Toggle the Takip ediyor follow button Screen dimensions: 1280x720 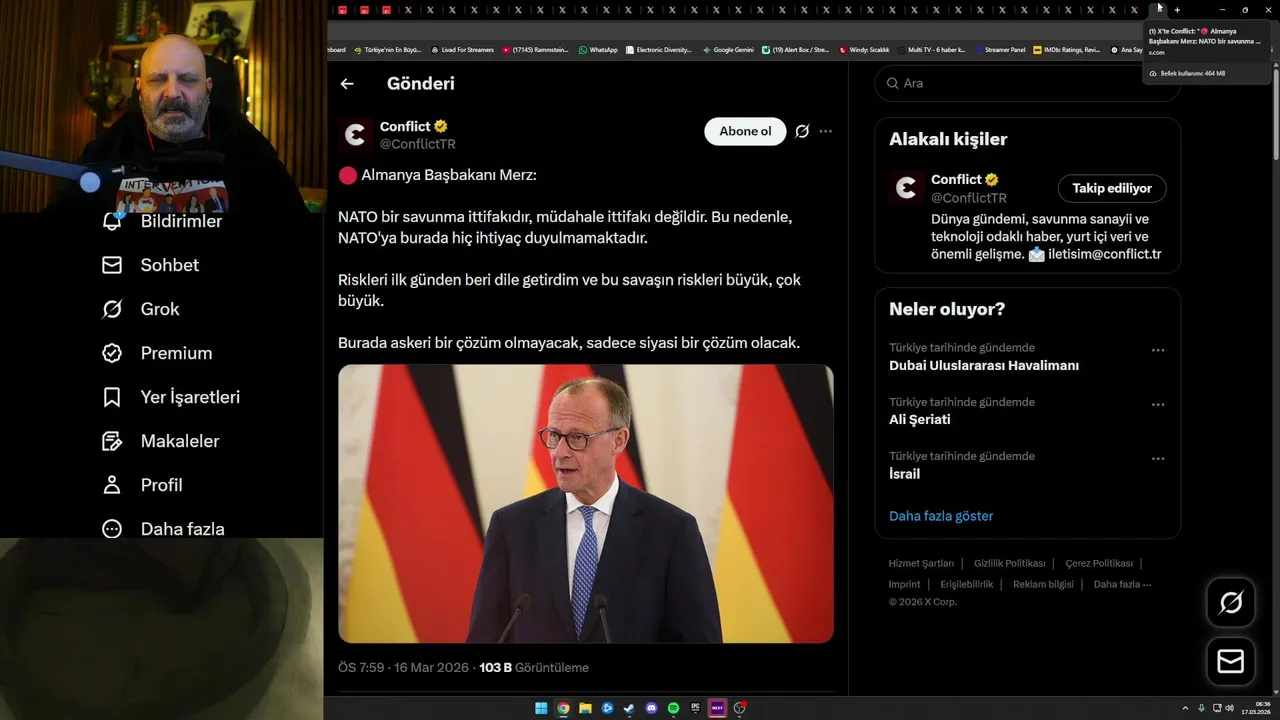[1112, 188]
